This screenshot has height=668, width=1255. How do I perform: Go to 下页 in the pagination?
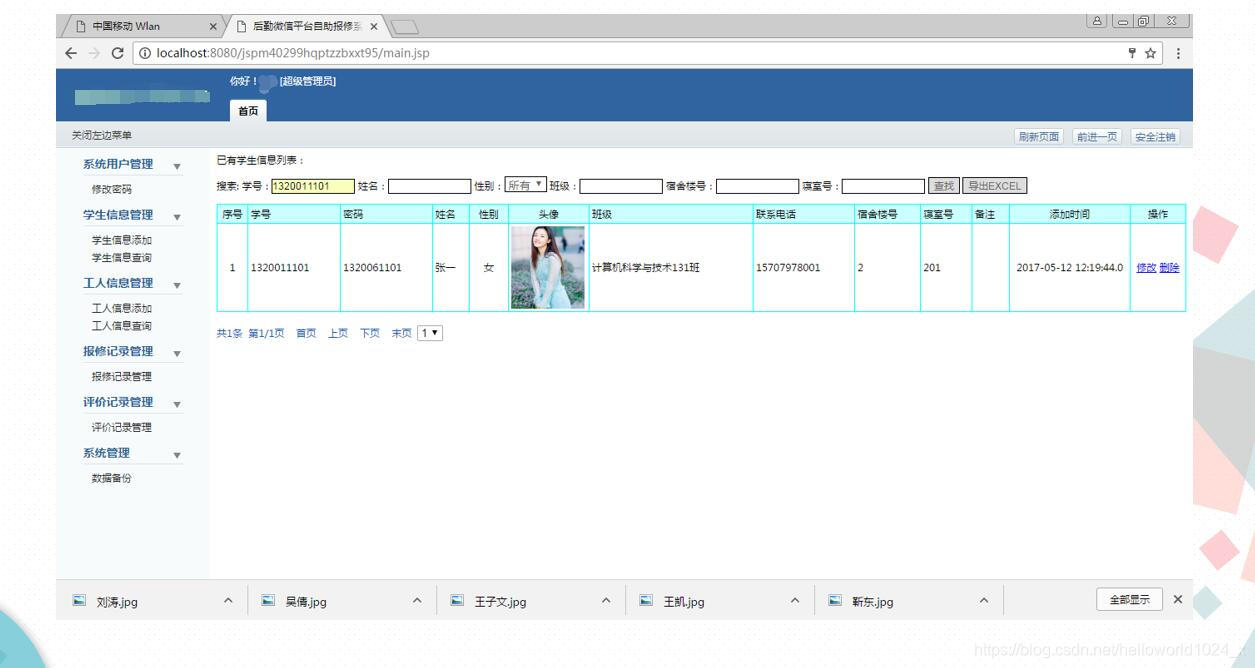(x=370, y=334)
